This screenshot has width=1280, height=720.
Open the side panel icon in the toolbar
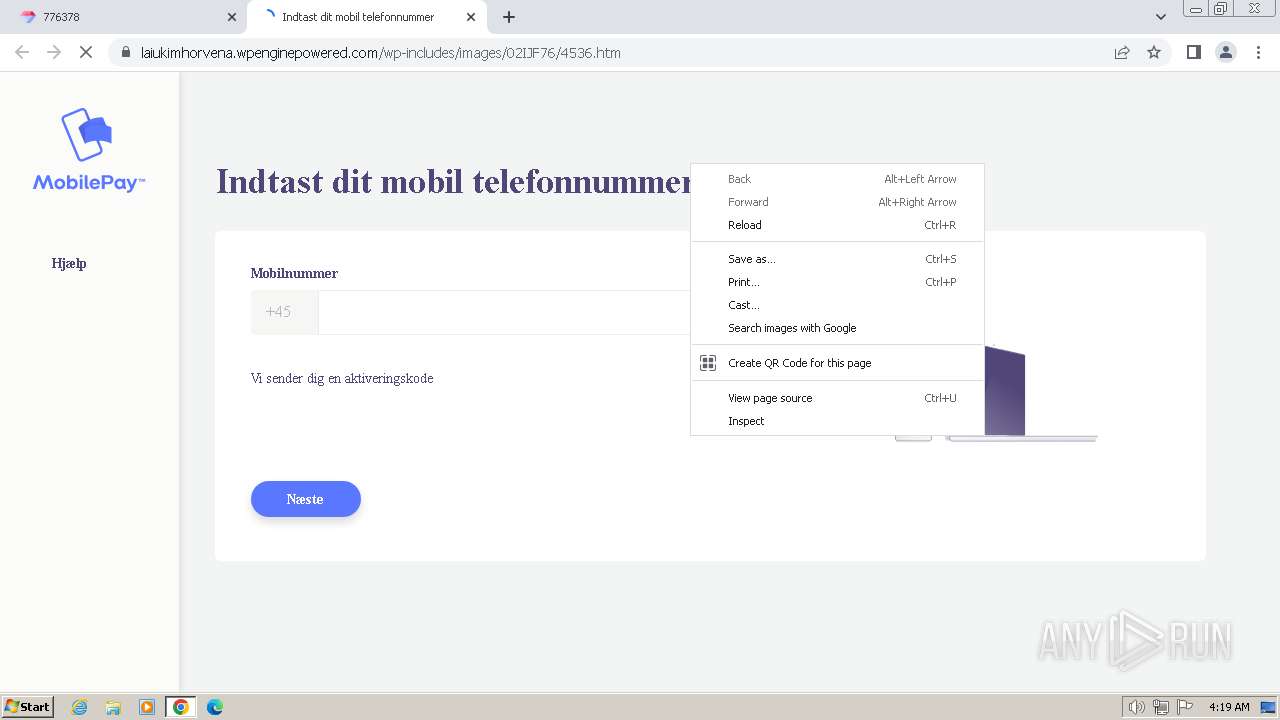pyautogui.click(x=1193, y=52)
